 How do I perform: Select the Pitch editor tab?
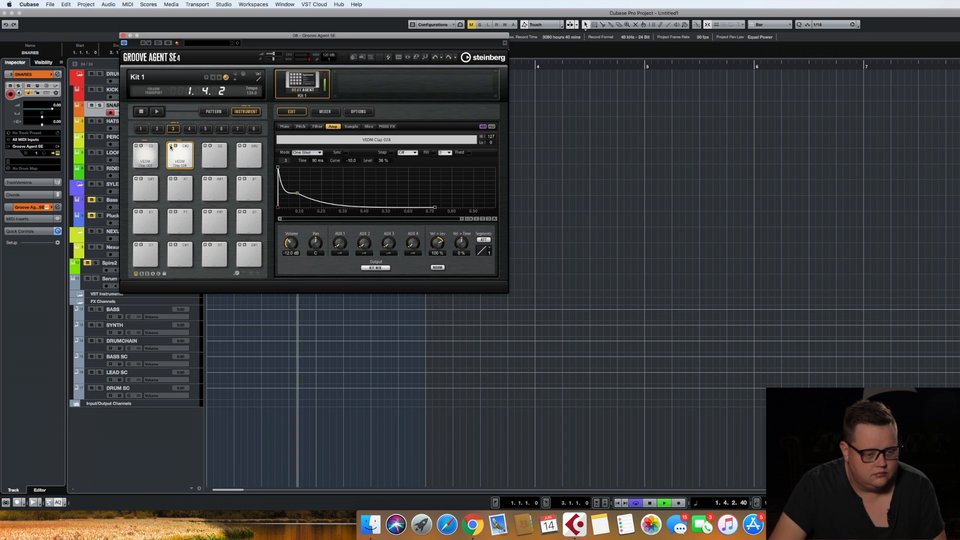[301, 126]
